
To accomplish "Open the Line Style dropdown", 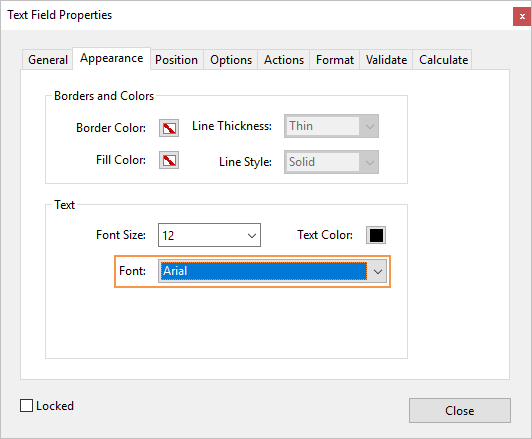I will [331, 162].
